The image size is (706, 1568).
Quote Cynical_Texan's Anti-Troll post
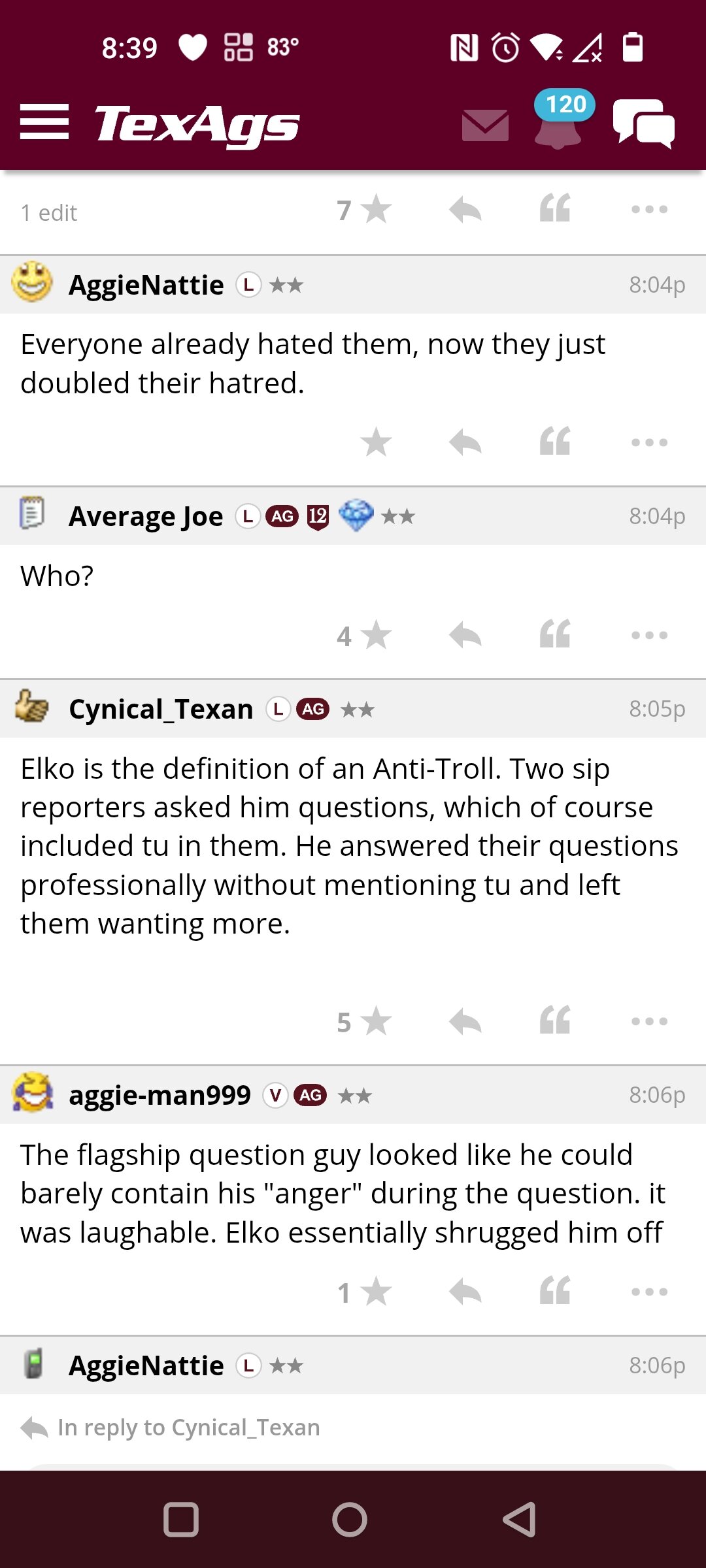555,1021
